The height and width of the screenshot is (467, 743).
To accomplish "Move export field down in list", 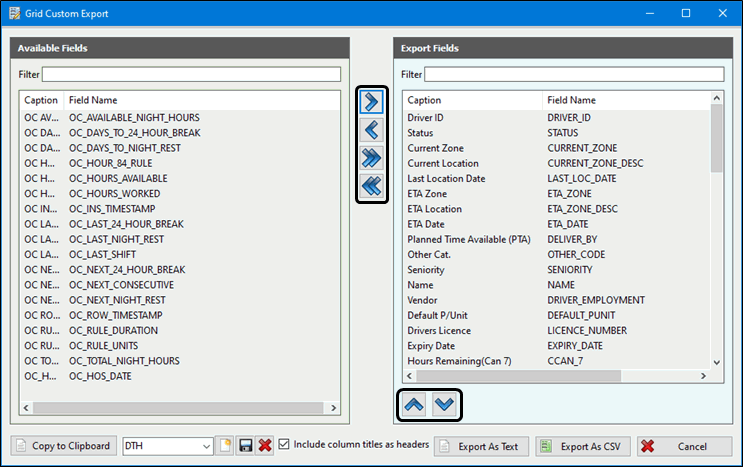I will point(445,404).
